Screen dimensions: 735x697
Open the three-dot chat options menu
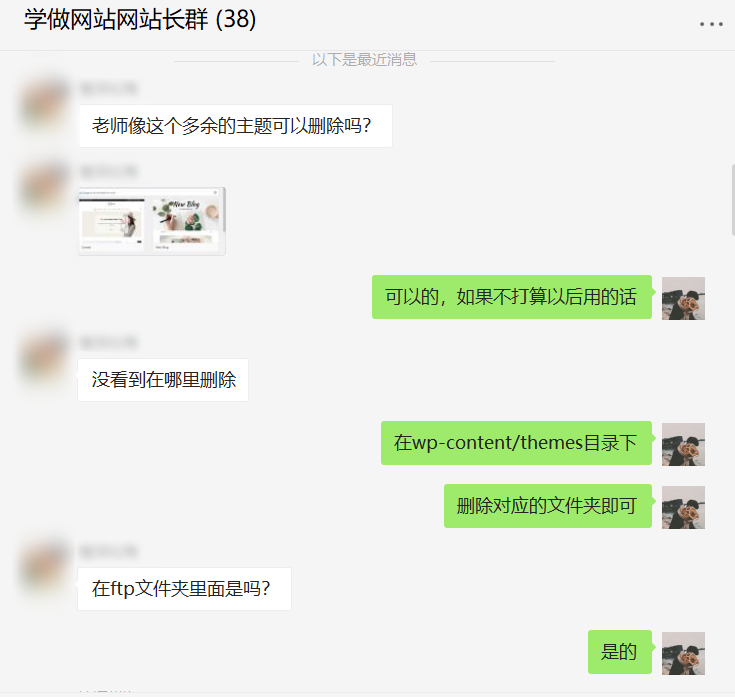(x=711, y=24)
